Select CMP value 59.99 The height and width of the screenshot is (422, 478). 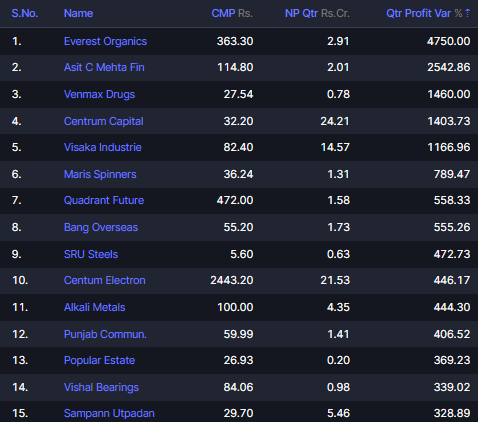238,334
